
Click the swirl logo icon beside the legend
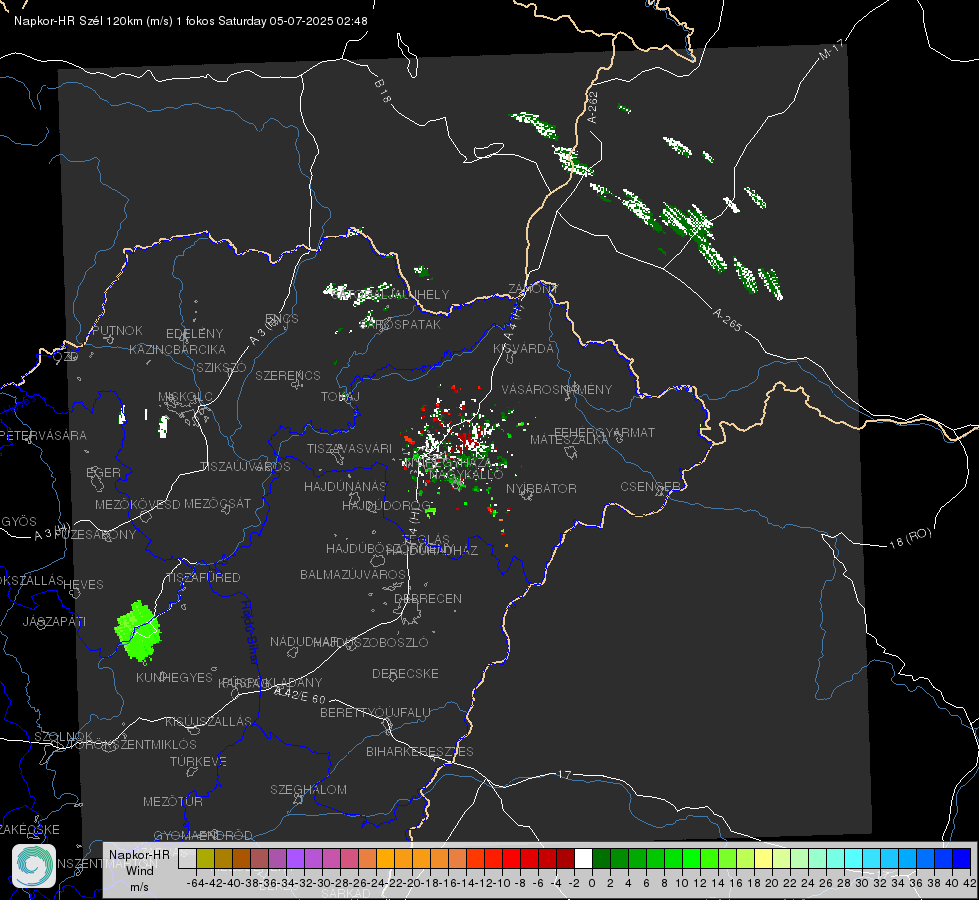point(34,866)
